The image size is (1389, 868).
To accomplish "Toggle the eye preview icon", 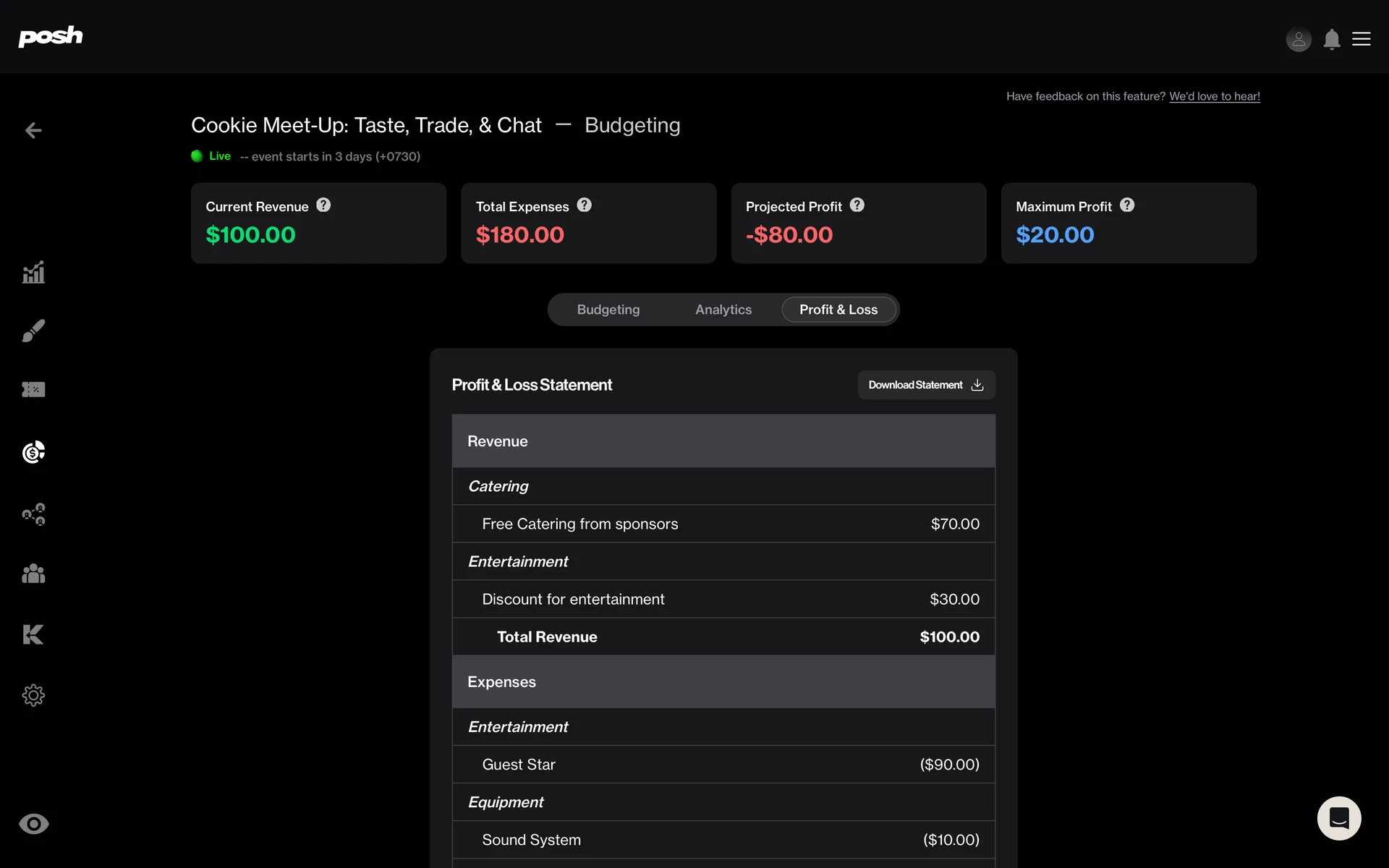I will pos(33,824).
